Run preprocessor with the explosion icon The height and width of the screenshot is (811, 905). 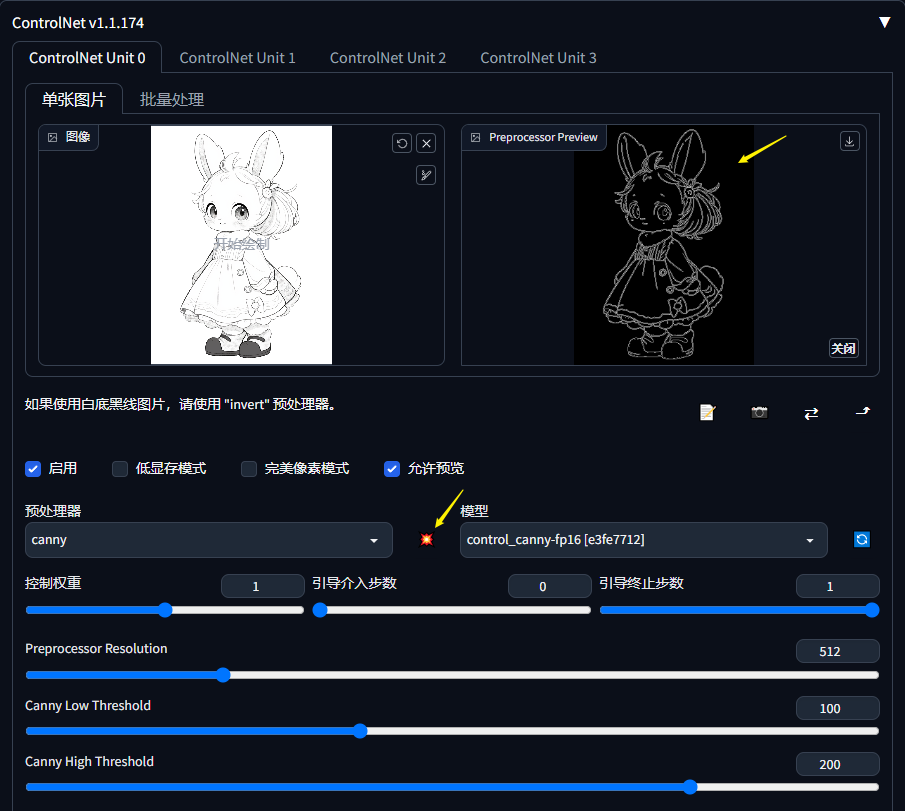[x=427, y=539]
